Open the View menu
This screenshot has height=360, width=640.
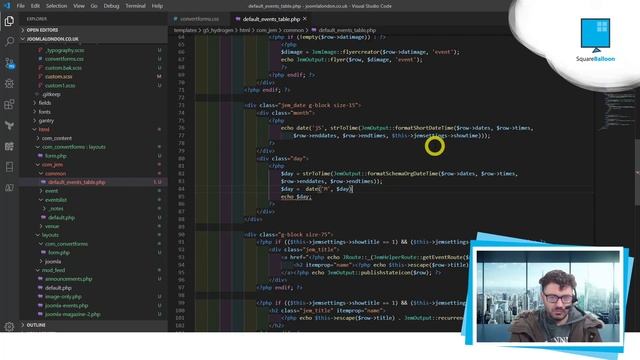(x=79, y=6)
